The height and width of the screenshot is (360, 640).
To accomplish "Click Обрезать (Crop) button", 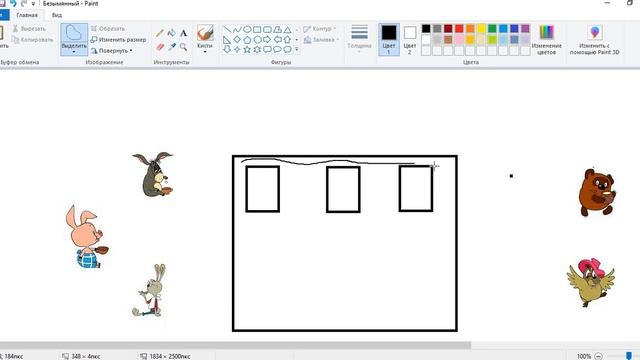I will [108, 29].
